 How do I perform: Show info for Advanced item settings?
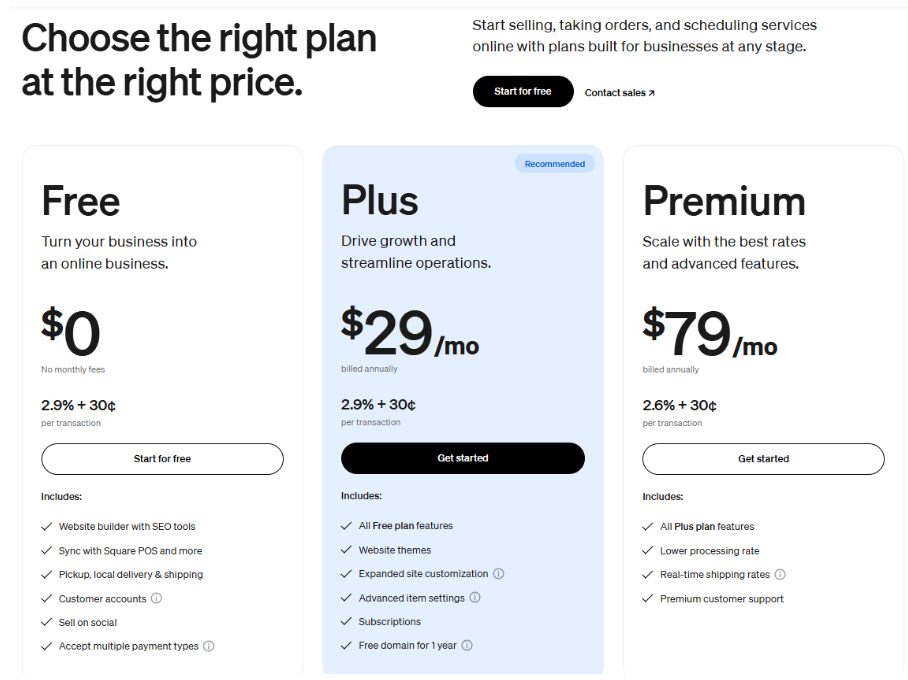coord(475,598)
